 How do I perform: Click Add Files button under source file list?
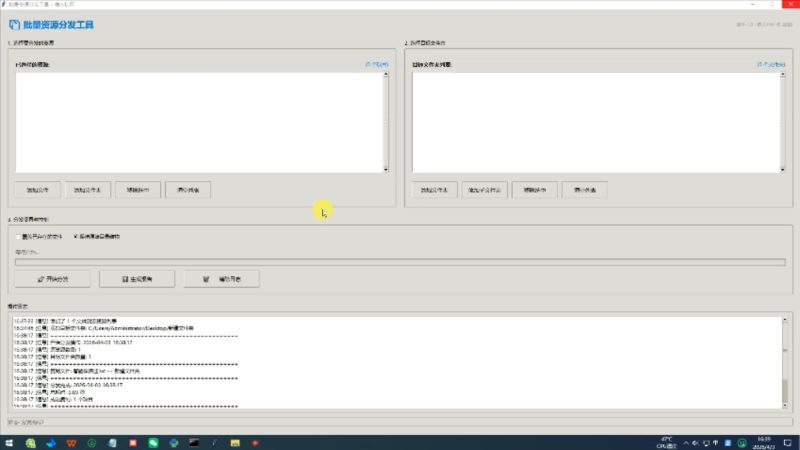[38, 189]
